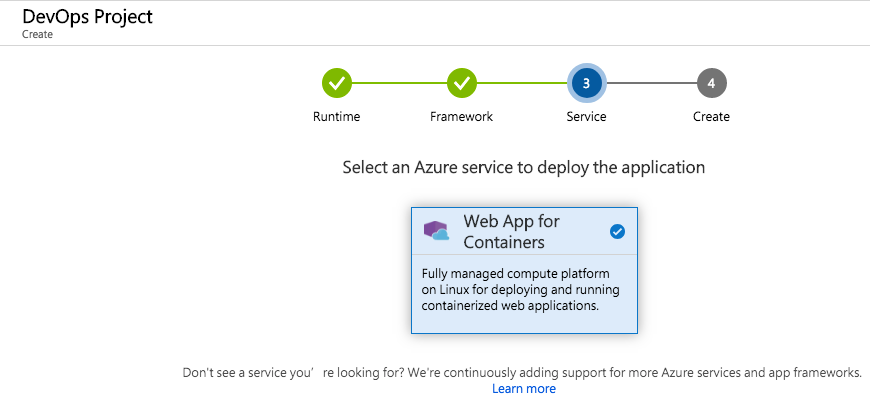Screen dimensions: 870x415
Task: Click the Runtime step green checkmark circle
Action: point(337,83)
